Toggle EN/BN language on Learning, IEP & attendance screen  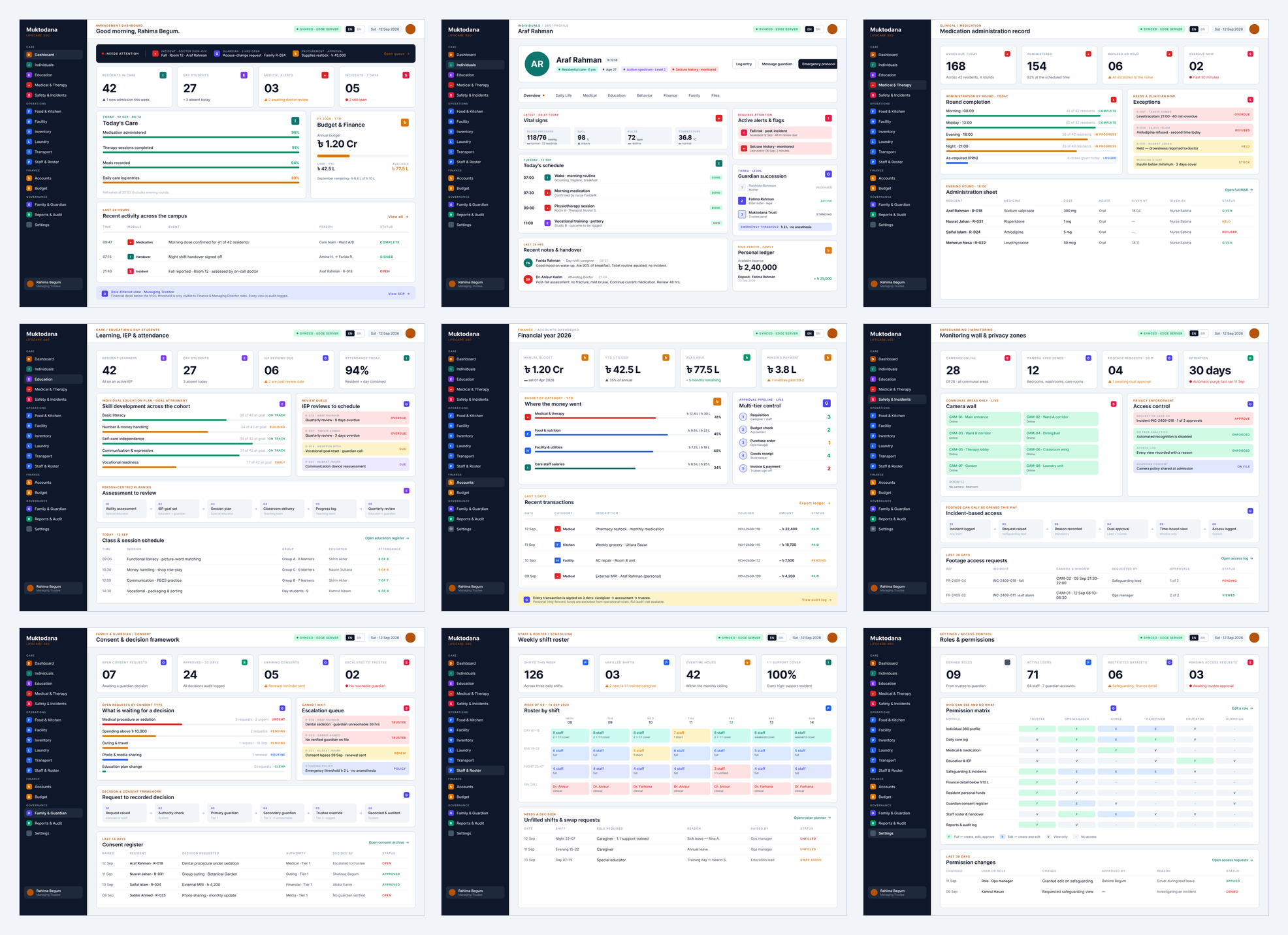(355, 334)
